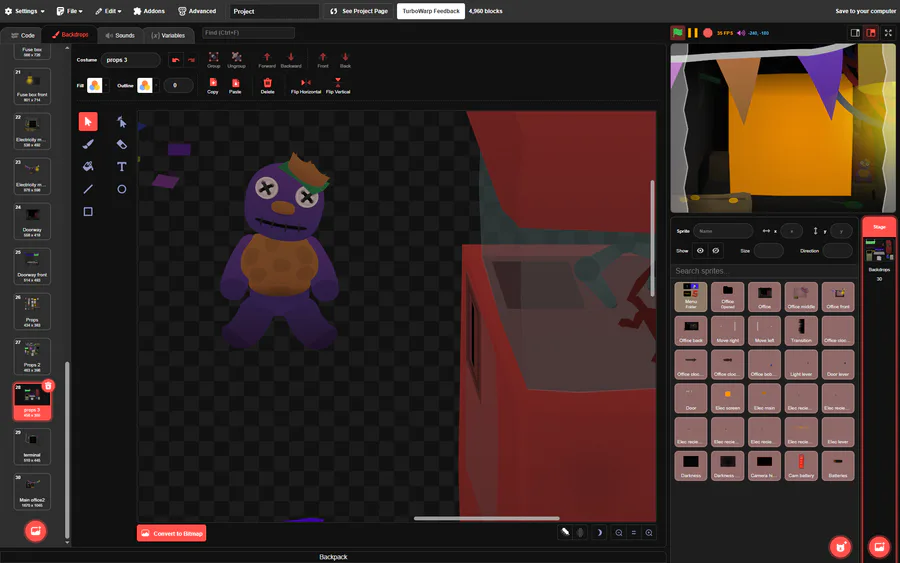Bring selection to Front

[323, 60]
